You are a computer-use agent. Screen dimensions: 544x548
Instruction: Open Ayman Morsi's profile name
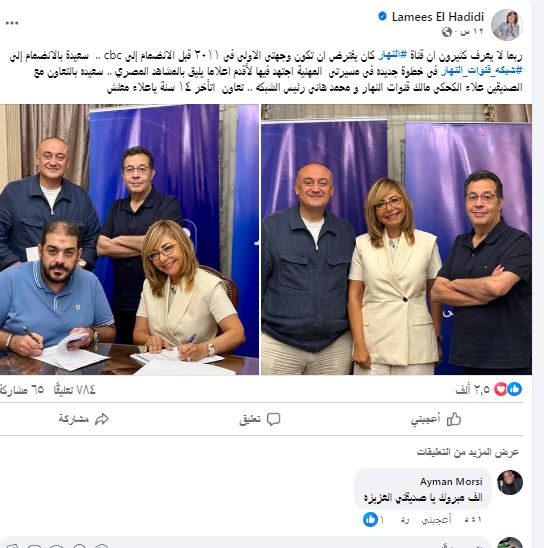tap(451, 482)
